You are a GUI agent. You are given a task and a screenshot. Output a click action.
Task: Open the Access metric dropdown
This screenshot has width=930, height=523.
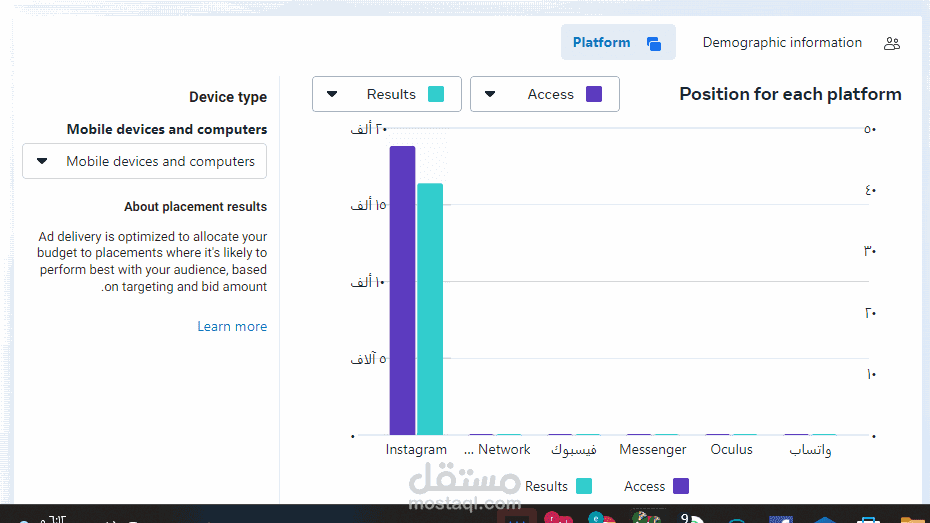544,94
